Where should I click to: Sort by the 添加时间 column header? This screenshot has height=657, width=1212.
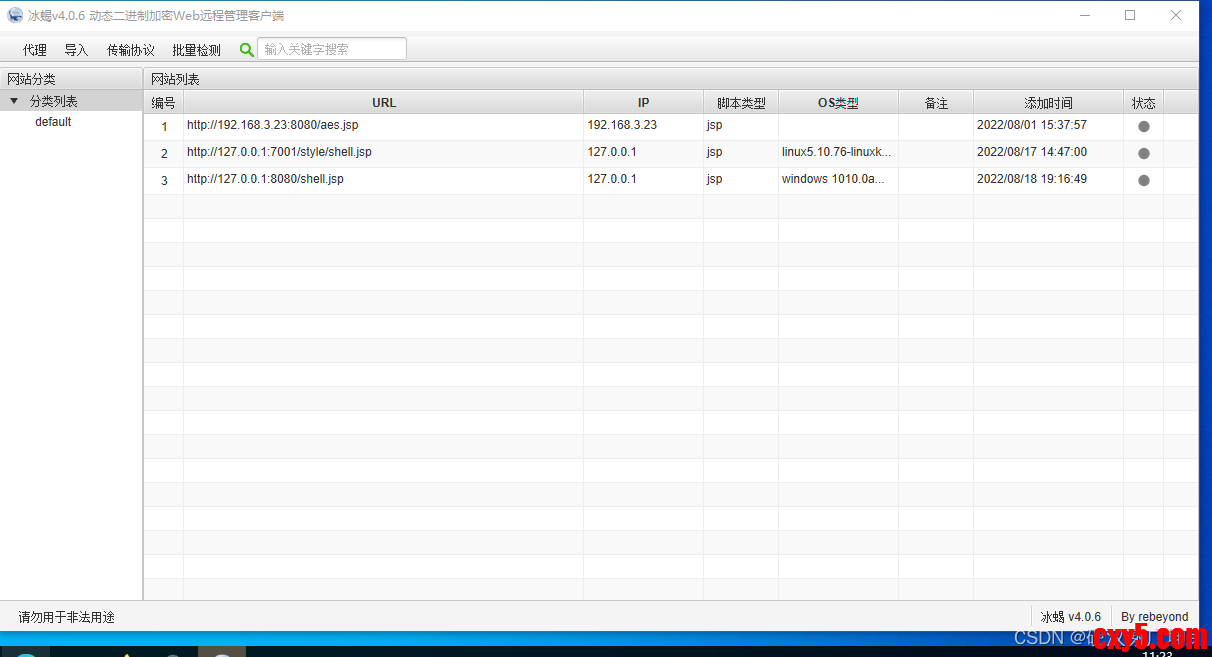point(1047,103)
